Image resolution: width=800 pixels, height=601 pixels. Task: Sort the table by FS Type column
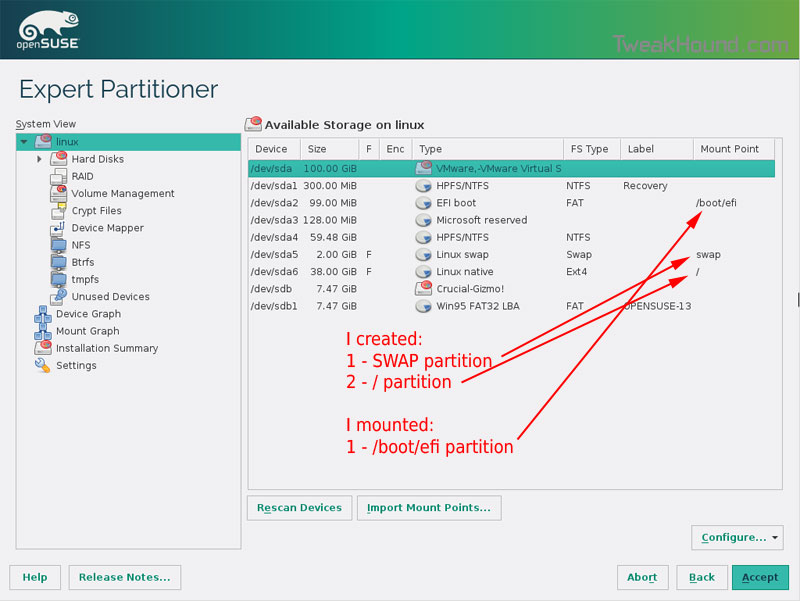[x=592, y=149]
